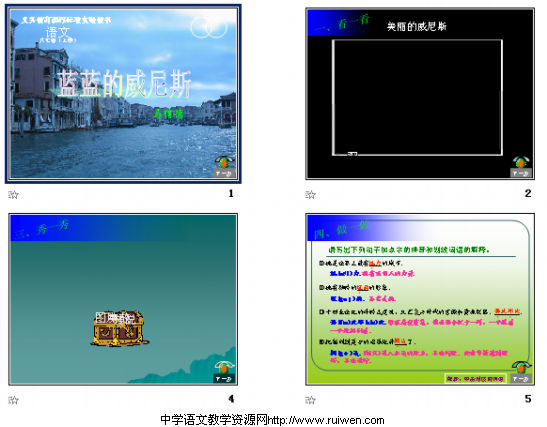This screenshot has height=427, width=547.
Task: Click the gray next-step button on slide 5
Action: coord(521,379)
